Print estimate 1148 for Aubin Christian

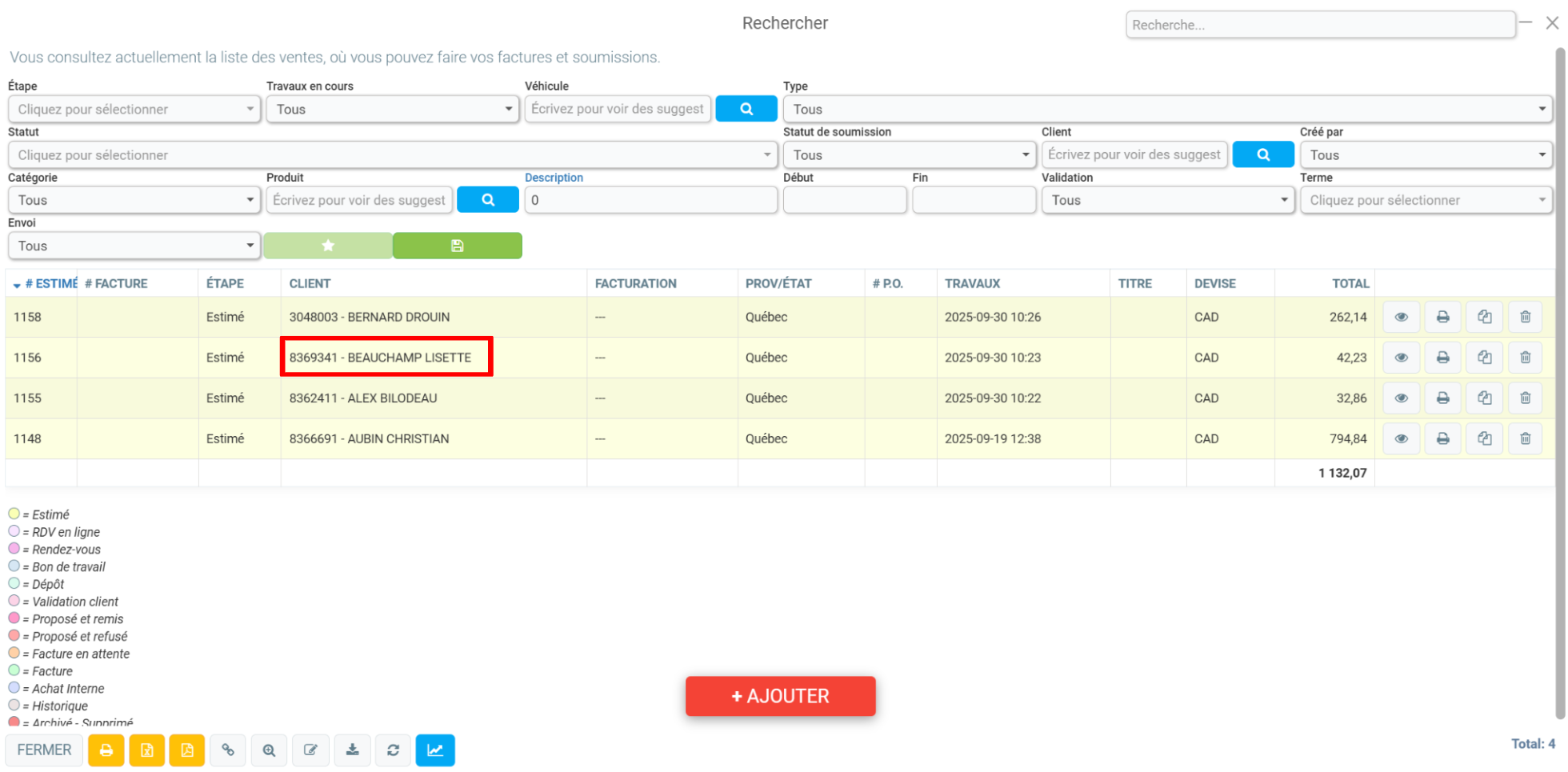click(x=1442, y=438)
